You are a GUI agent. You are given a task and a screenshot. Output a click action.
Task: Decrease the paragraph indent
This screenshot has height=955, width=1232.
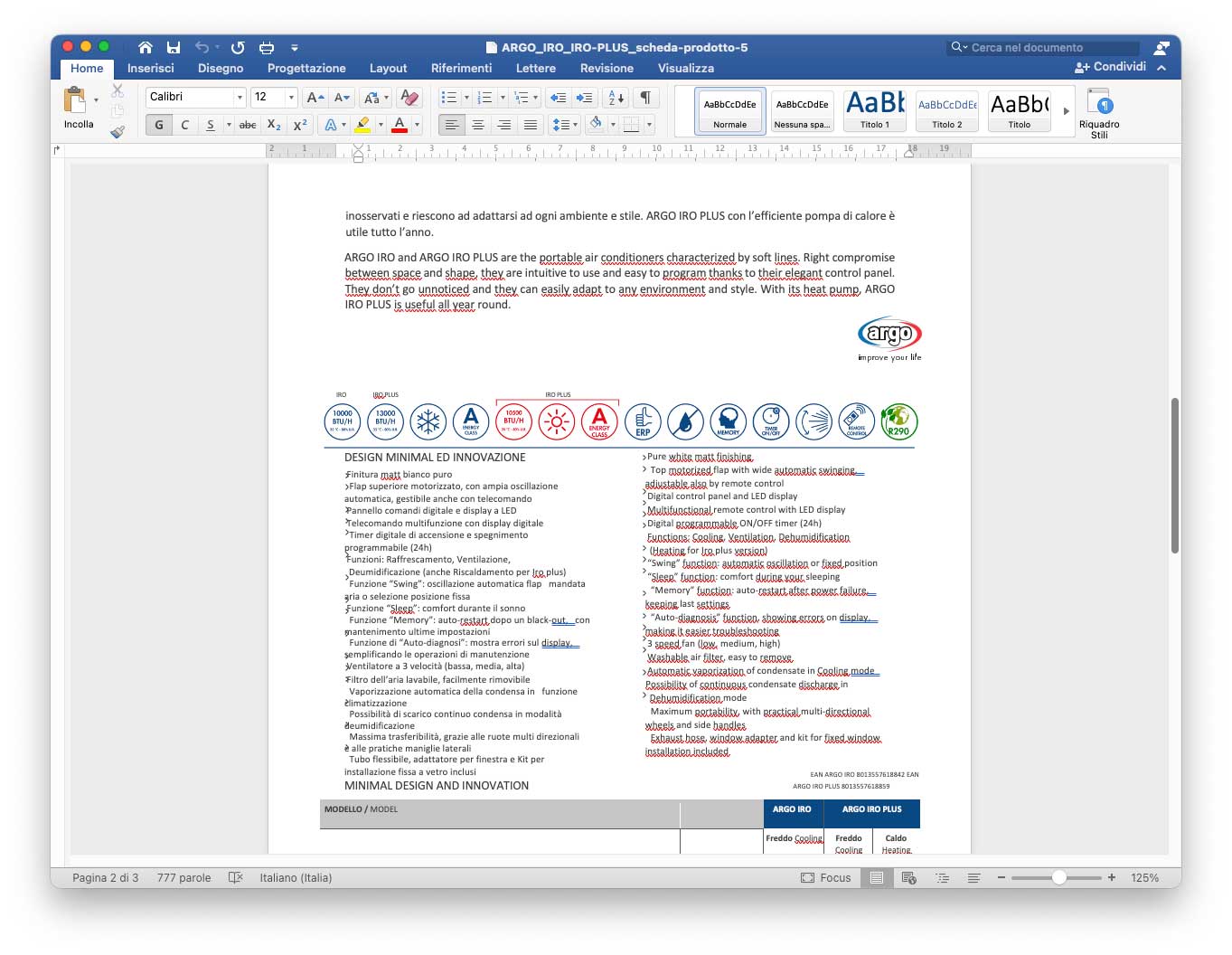pyautogui.click(x=559, y=97)
